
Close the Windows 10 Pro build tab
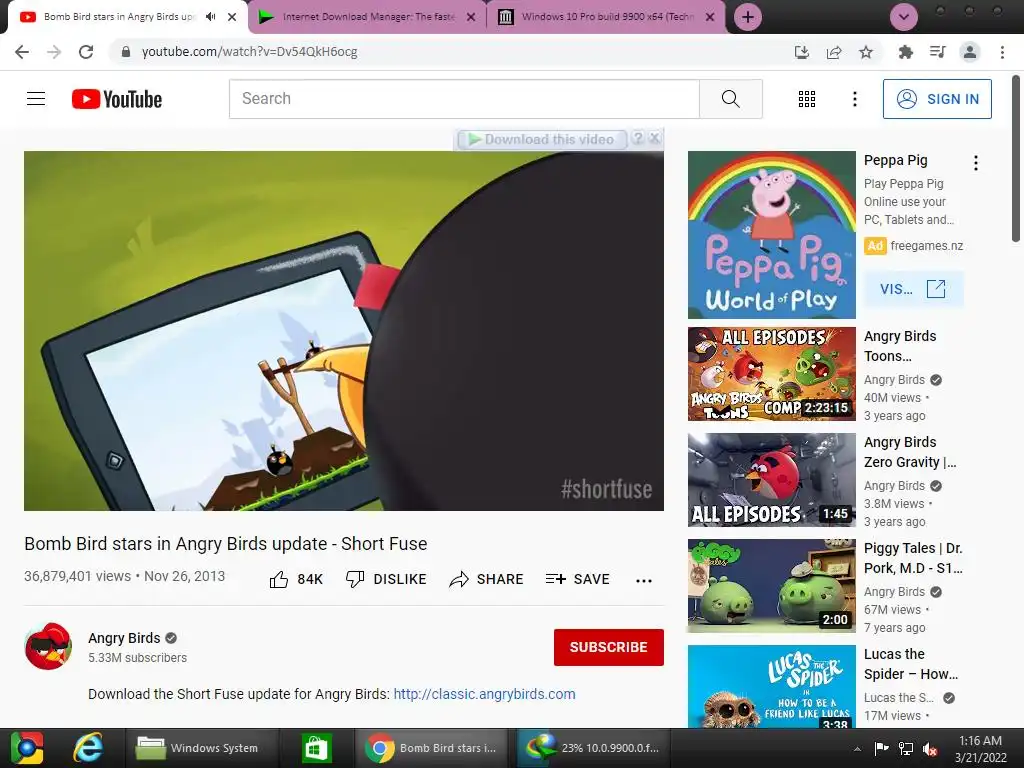coord(710,17)
